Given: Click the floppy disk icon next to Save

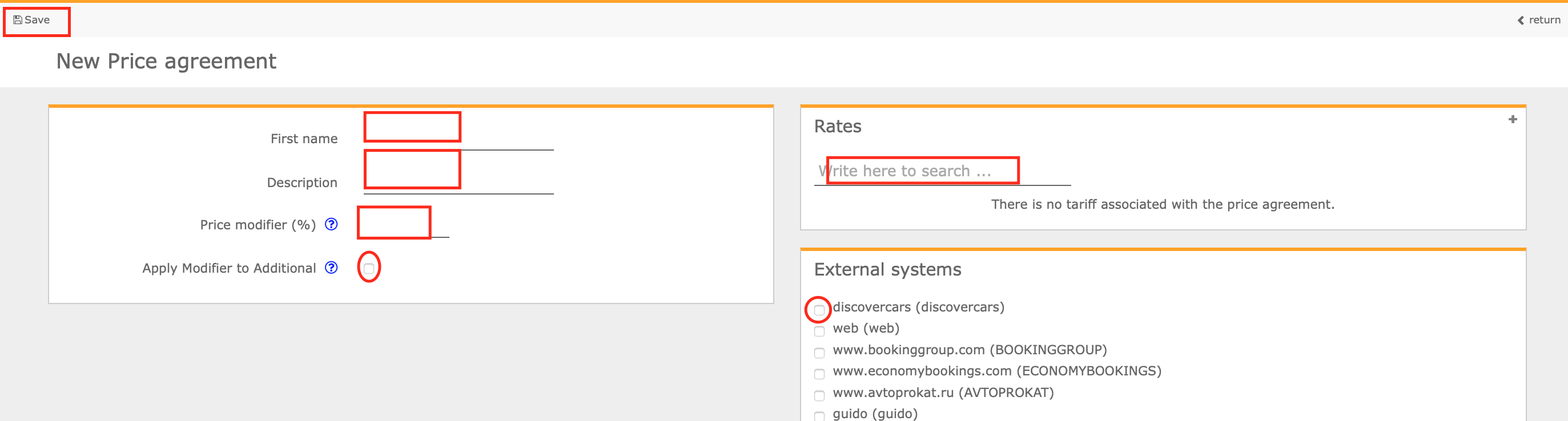Looking at the screenshot, I should pos(18,20).
